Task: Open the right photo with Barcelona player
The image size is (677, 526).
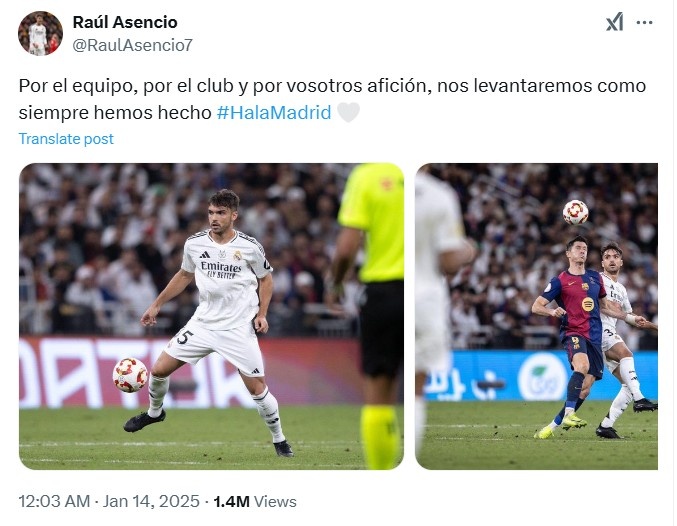Action: pyautogui.click(x=536, y=316)
